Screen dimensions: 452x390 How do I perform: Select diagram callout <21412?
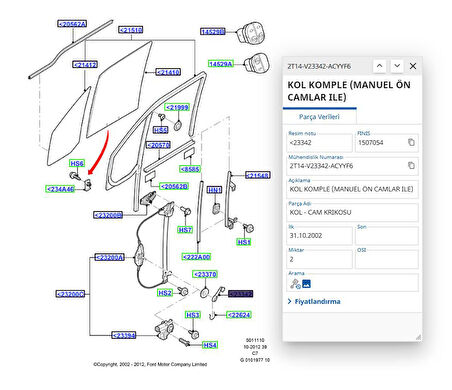(85, 65)
